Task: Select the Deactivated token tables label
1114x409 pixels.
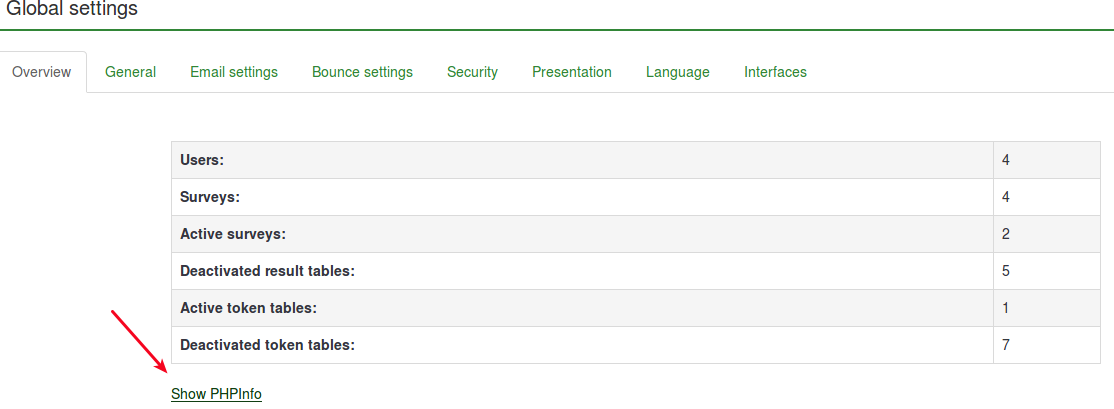Action: point(267,345)
